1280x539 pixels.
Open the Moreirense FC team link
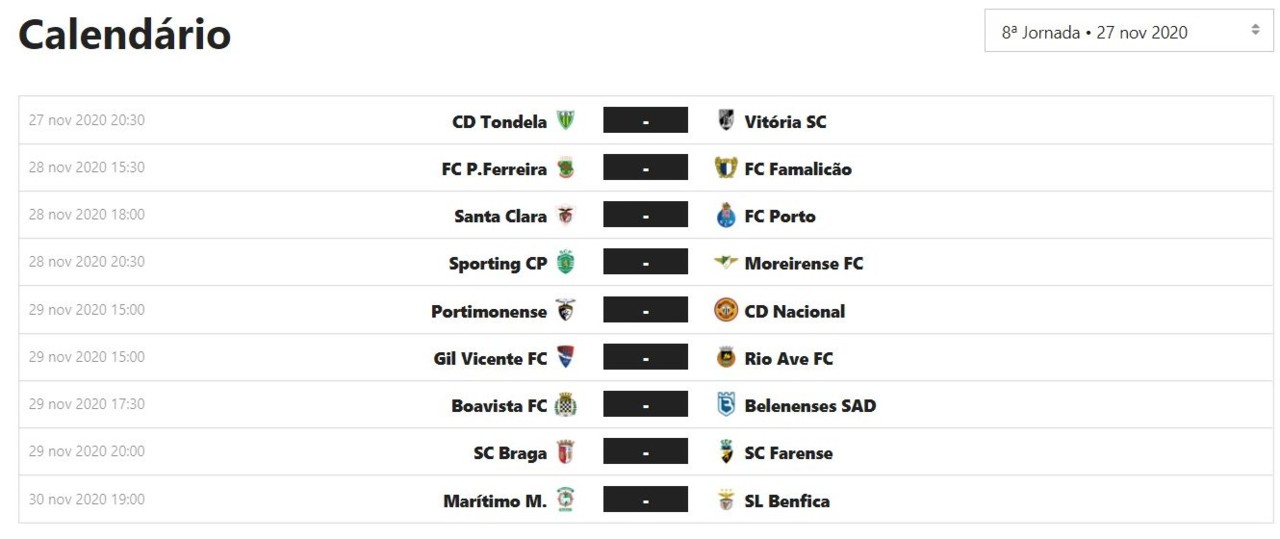803,264
